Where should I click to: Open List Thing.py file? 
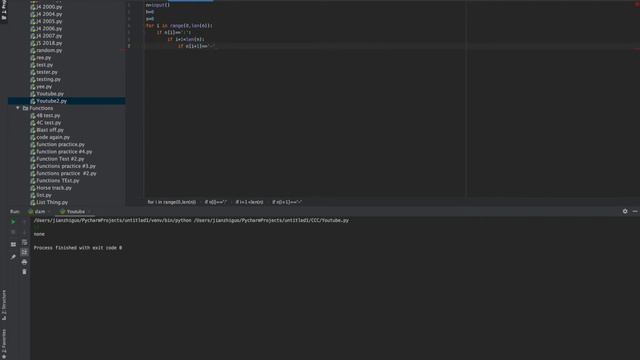pyautogui.click(x=52, y=202)
